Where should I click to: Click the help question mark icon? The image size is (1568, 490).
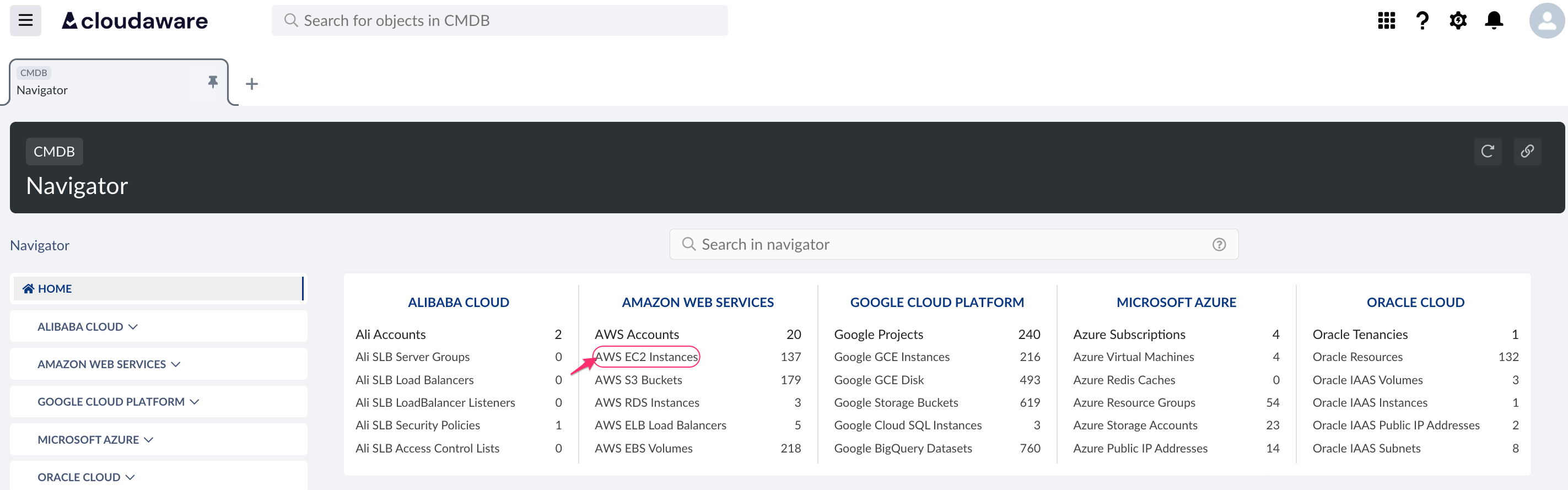[1422, 21]
